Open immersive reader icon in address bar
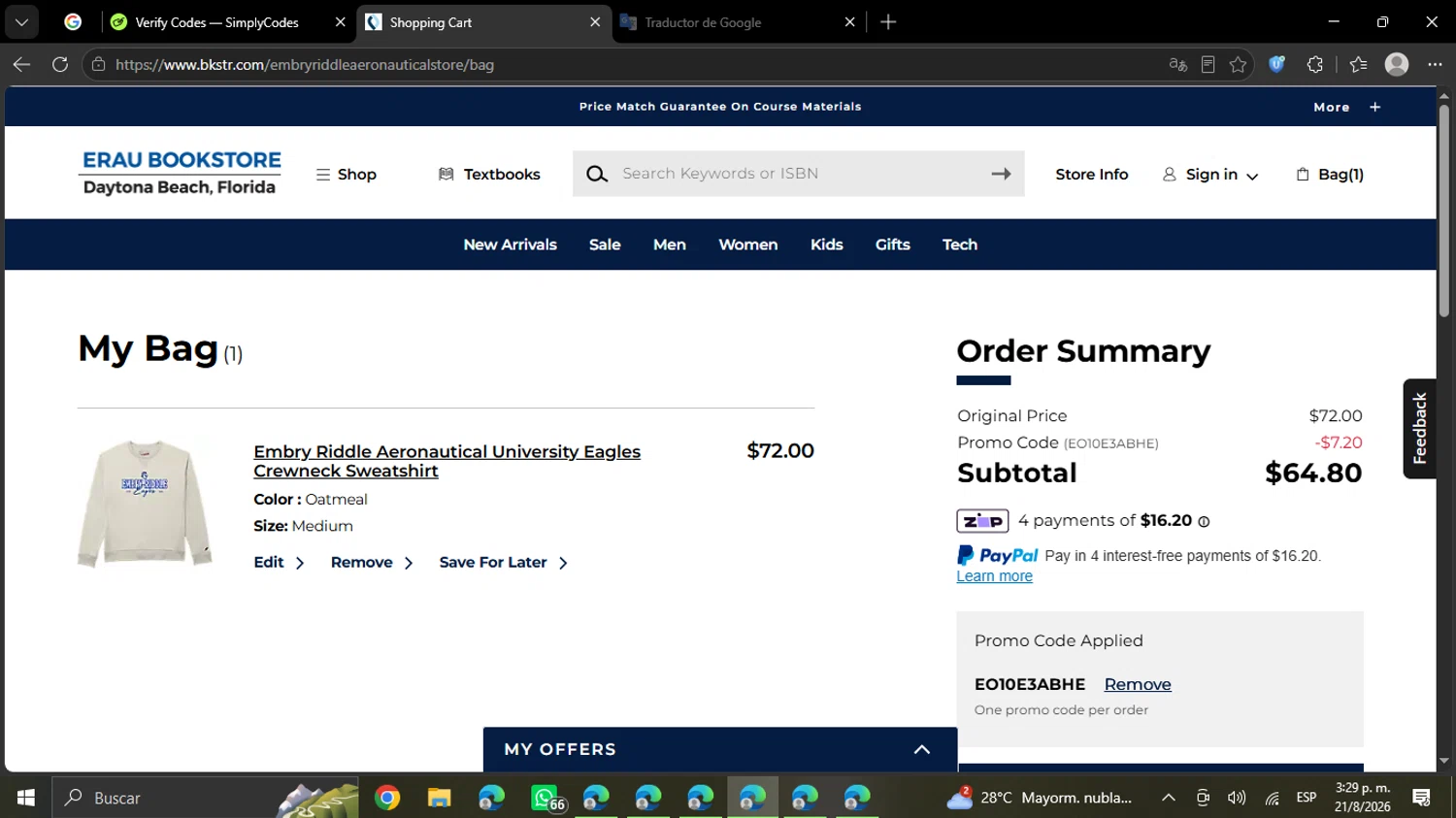The image size is (1456, 818). [1208, 65]
